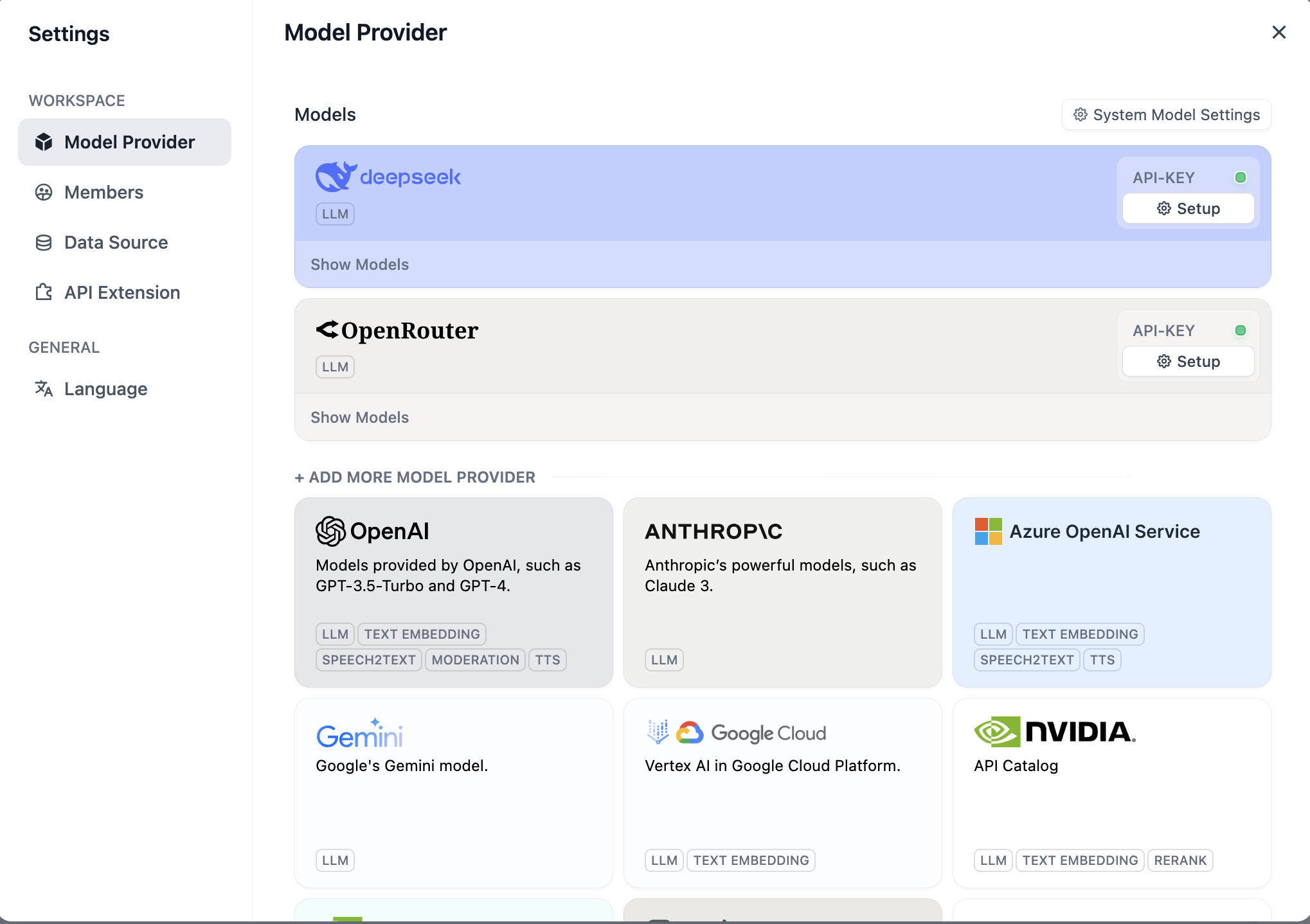
Task: Click the OpenRouter logo
Action: point(397,330)
